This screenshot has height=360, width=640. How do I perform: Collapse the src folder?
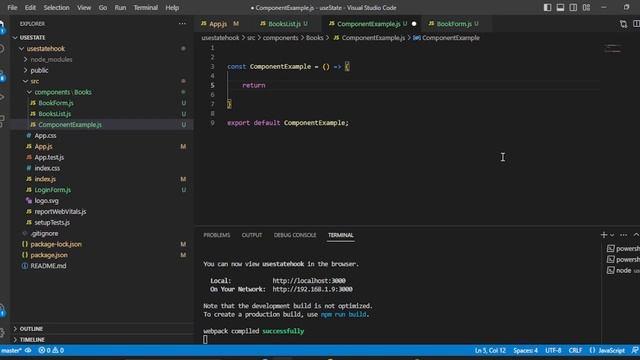point(25,81)
